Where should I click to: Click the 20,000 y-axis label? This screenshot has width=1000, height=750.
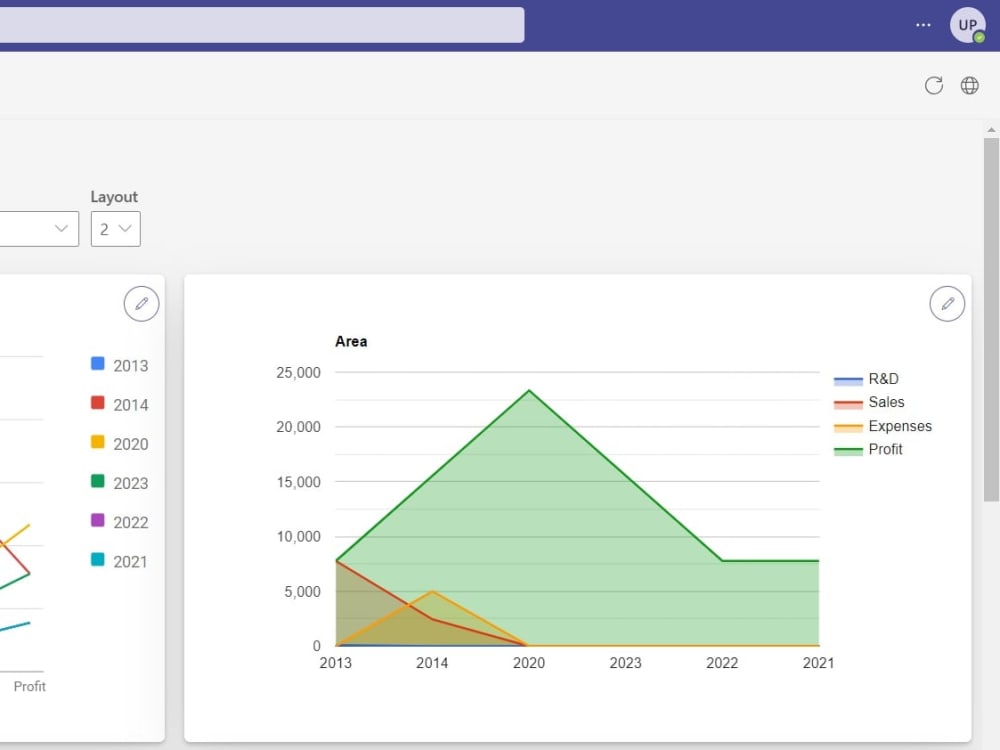click(x=298, y=427)
